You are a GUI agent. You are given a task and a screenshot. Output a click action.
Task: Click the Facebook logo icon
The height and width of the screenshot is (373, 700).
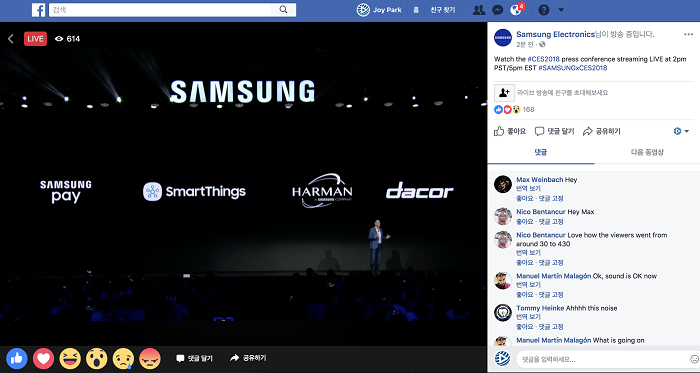coord(38,10)
